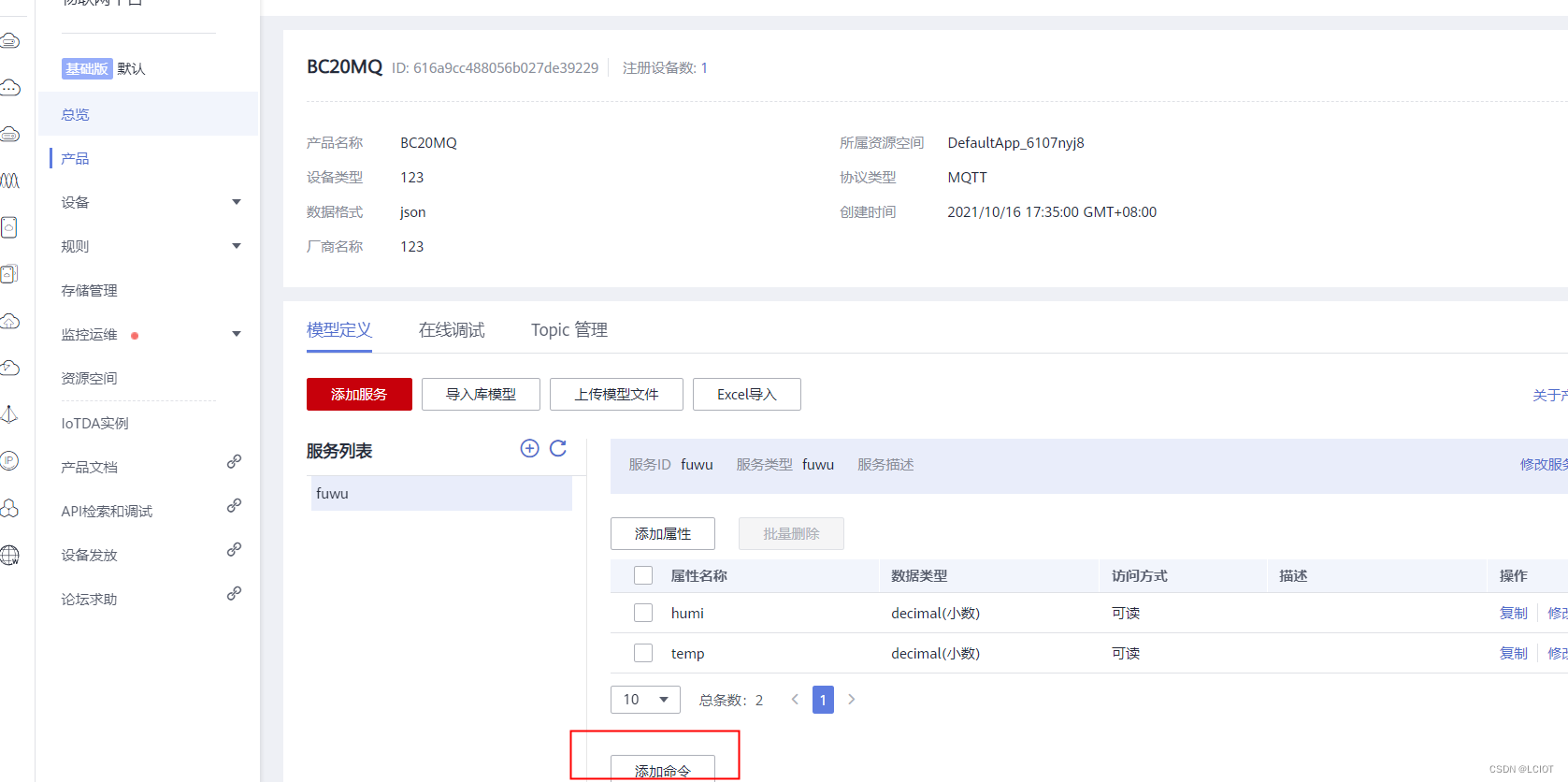Click the 访问方式 column header
This screenshot has width=1568, height=782.
coord(1140,576)
